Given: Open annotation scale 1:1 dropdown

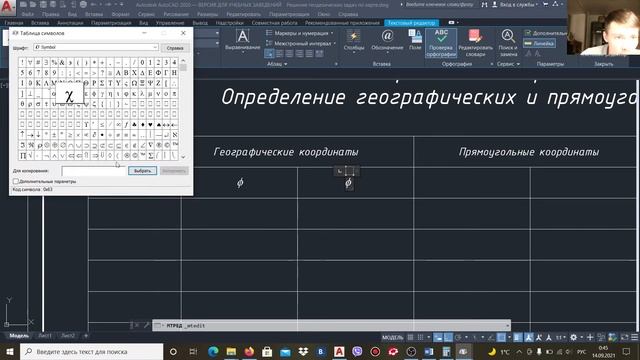Looking at the screenshot, I should (561, 337).
